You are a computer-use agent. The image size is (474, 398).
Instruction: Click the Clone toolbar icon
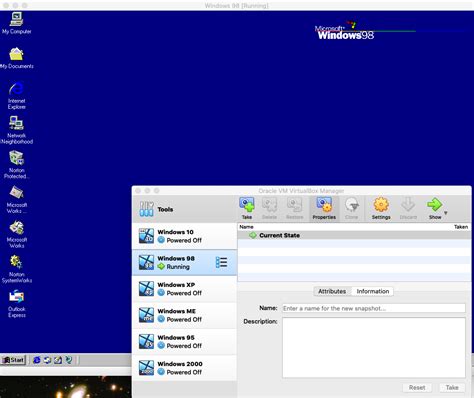(x=351, y=208)
